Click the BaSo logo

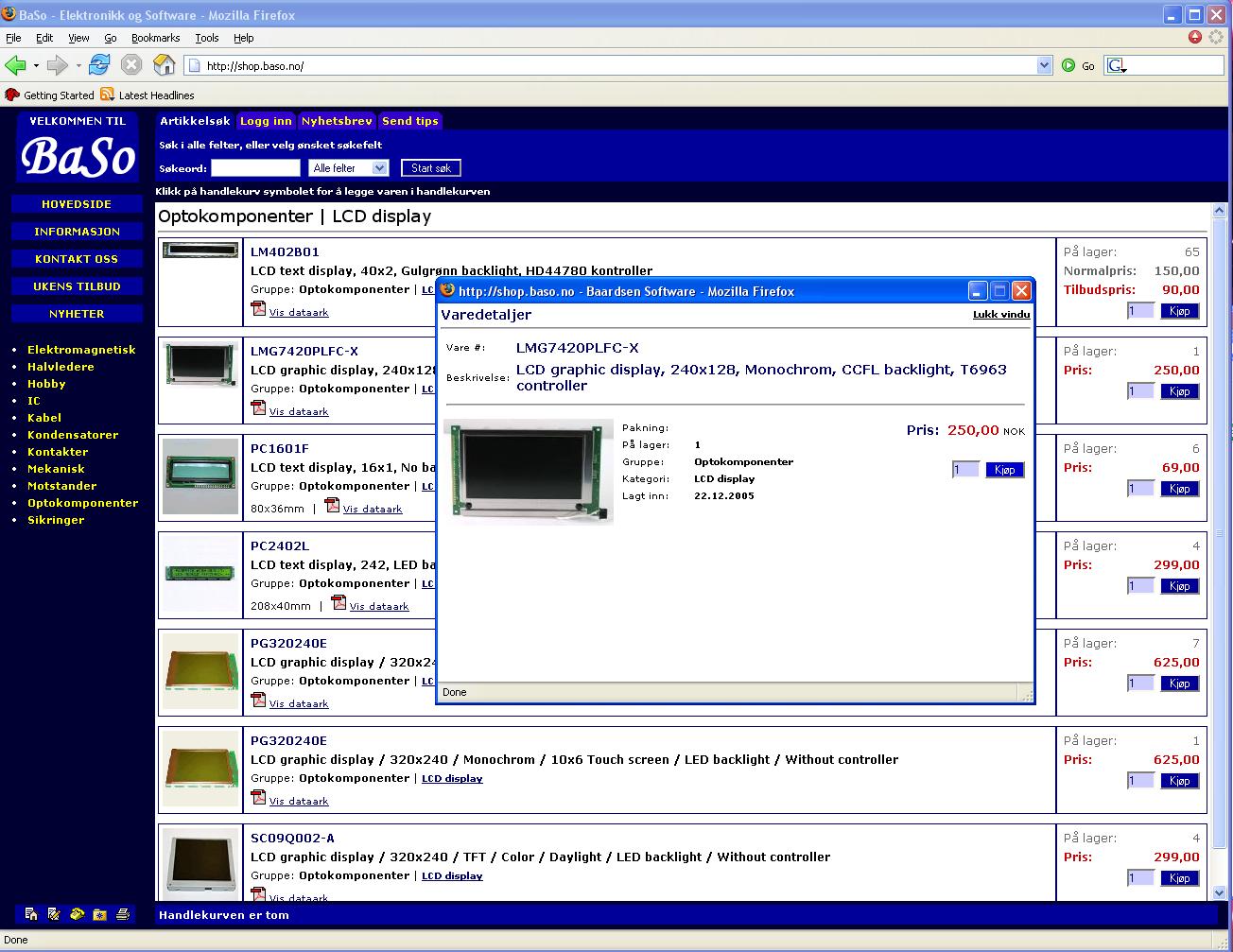[x=78, y=156]
